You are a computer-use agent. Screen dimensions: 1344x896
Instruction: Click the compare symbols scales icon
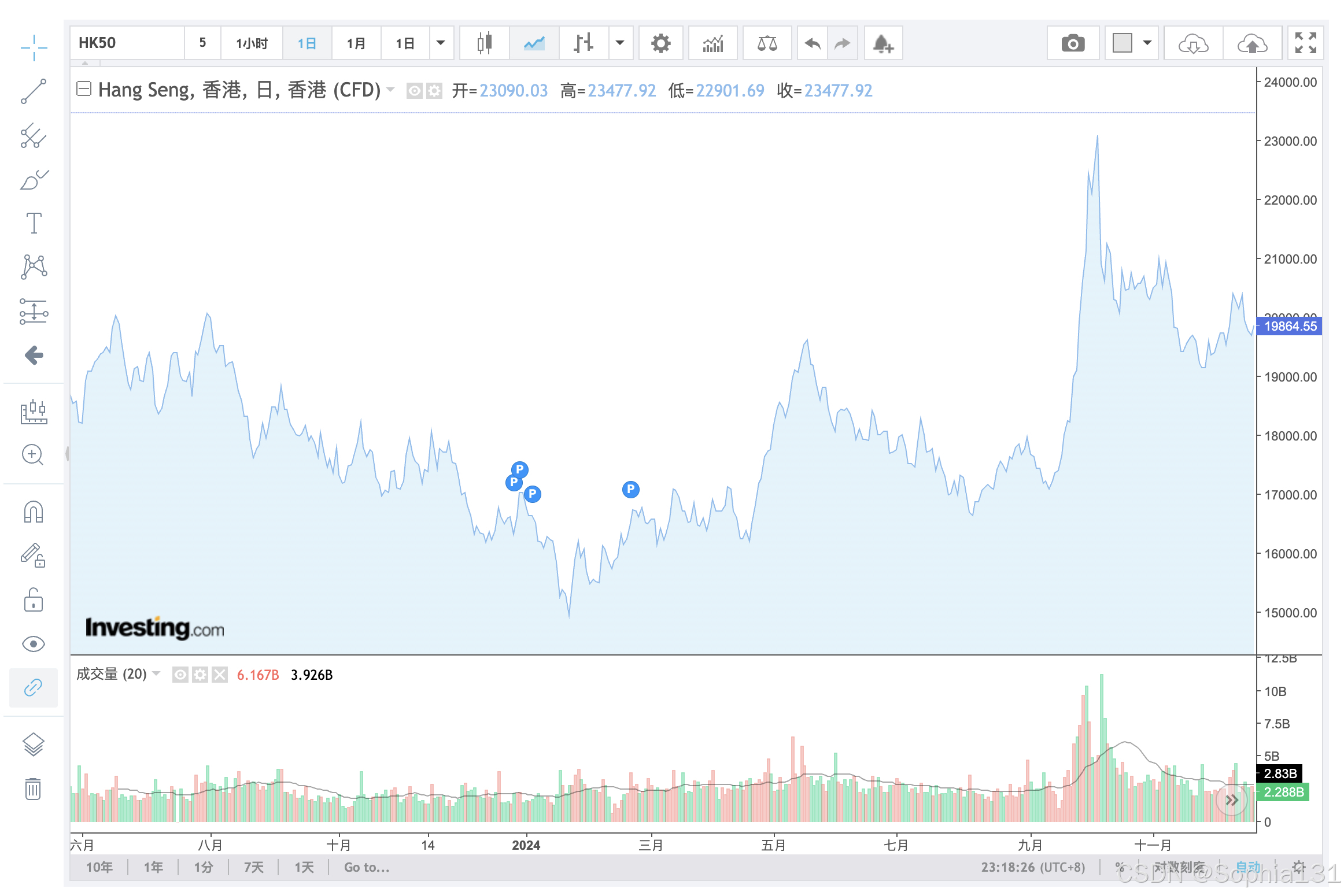tap(767, 43)
